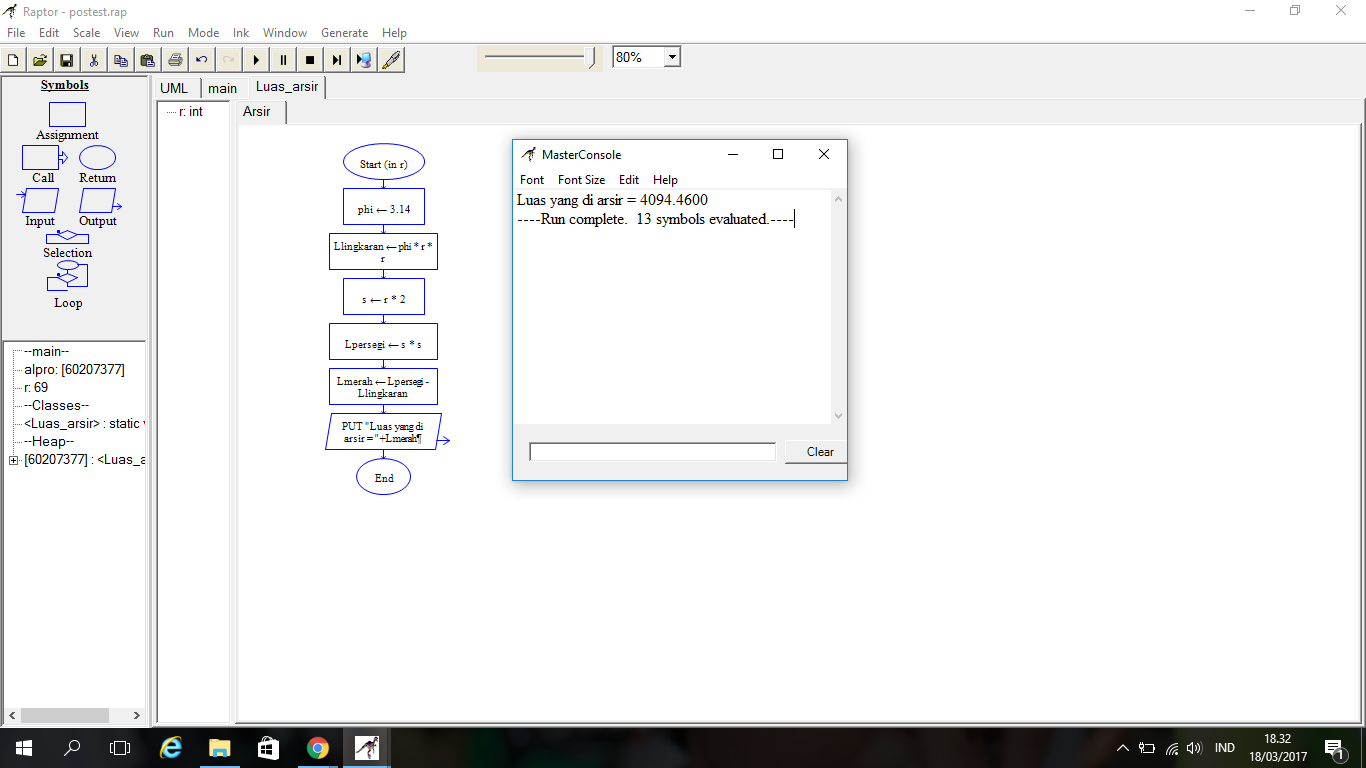Open the zoom percentage dropdown

(x=672, y=56)
